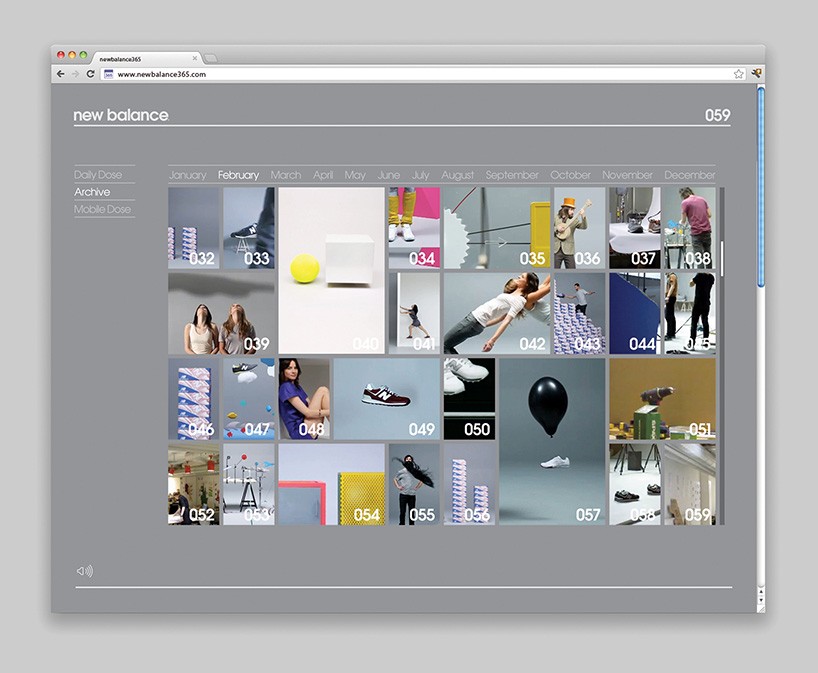Open thumbnail 040 with yellow ball and cube
The height and width of the screenshot is (673, 818).
[331, 271]
